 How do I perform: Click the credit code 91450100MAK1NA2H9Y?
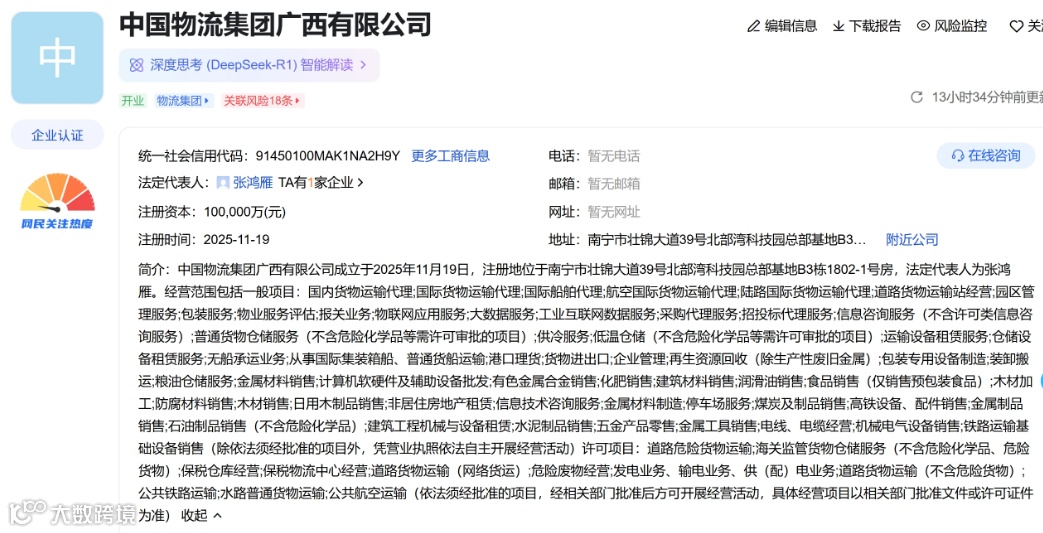click(328, 156)
